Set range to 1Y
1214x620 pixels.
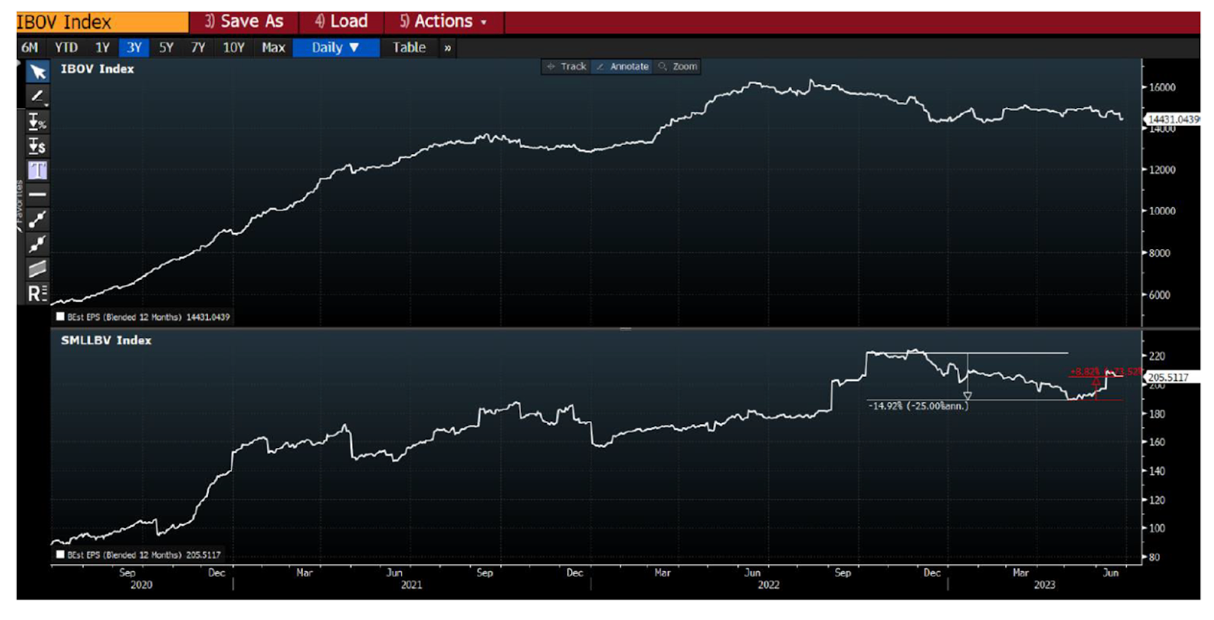[x=102, y=47]
